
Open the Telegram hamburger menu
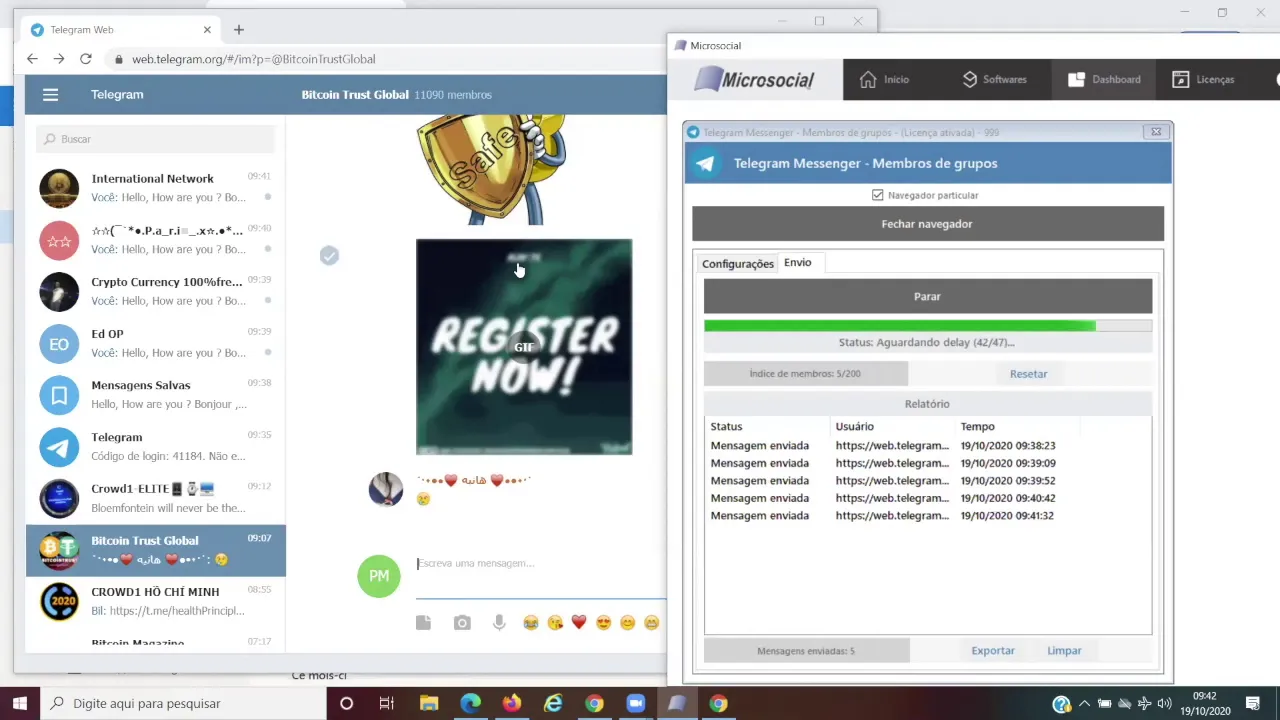point(51,95)
